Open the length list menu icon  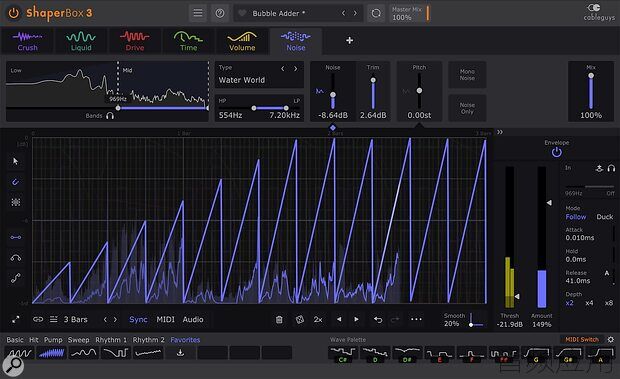tap(53, 319)
